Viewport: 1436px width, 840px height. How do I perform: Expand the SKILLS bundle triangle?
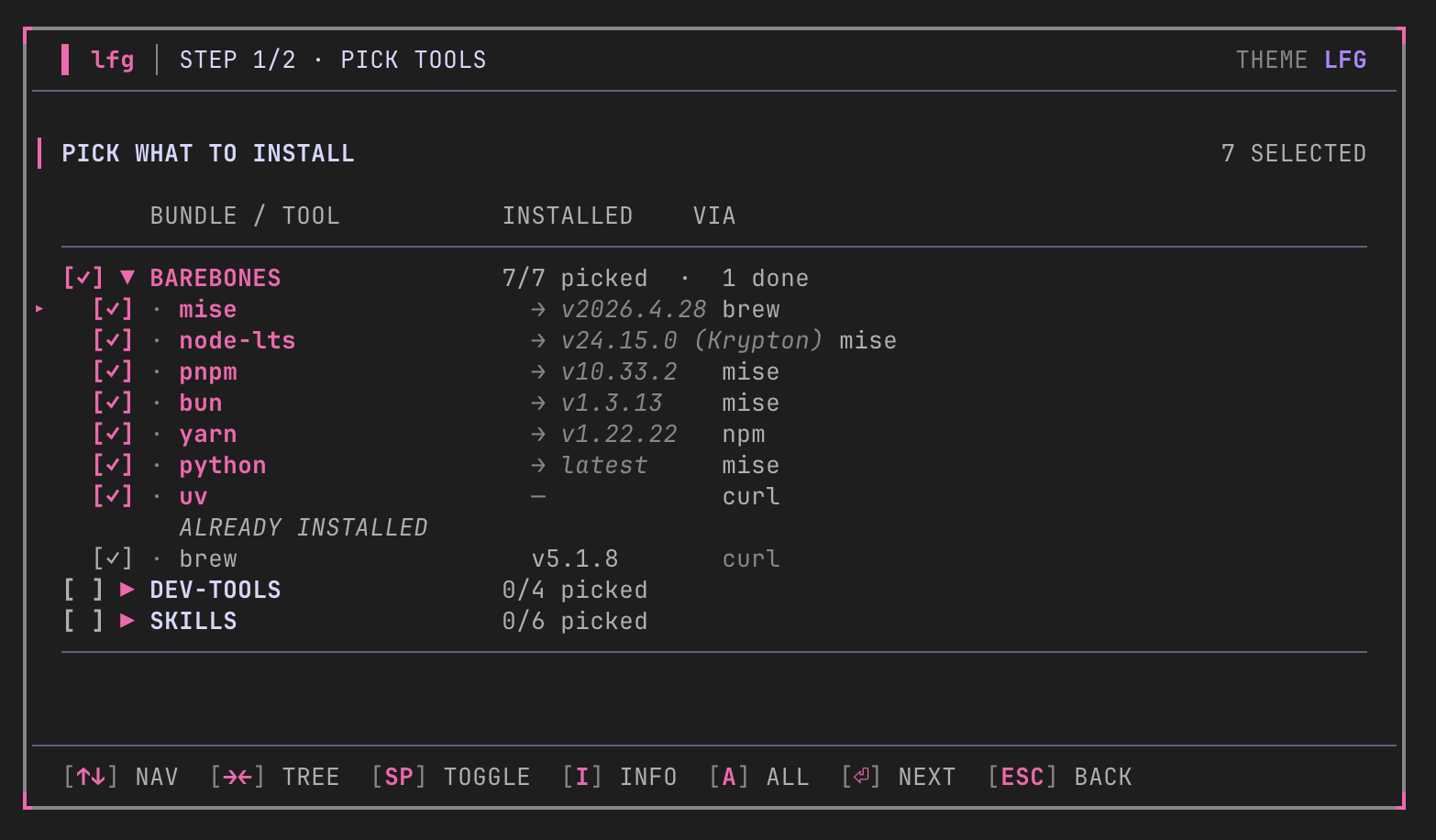(x=127, y=620)
